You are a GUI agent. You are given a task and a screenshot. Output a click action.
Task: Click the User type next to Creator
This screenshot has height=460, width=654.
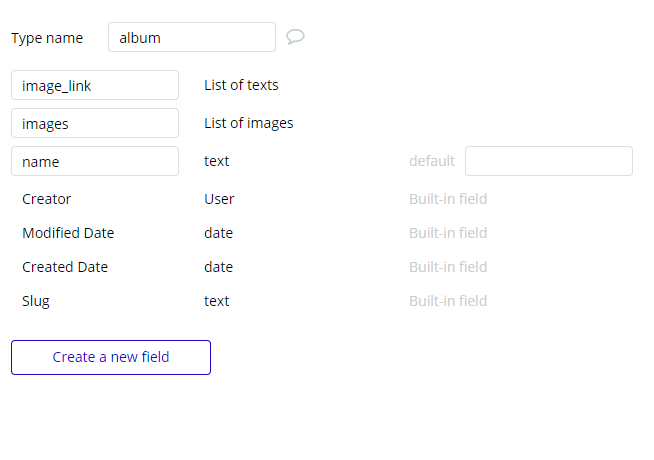(x=219, y=199)
